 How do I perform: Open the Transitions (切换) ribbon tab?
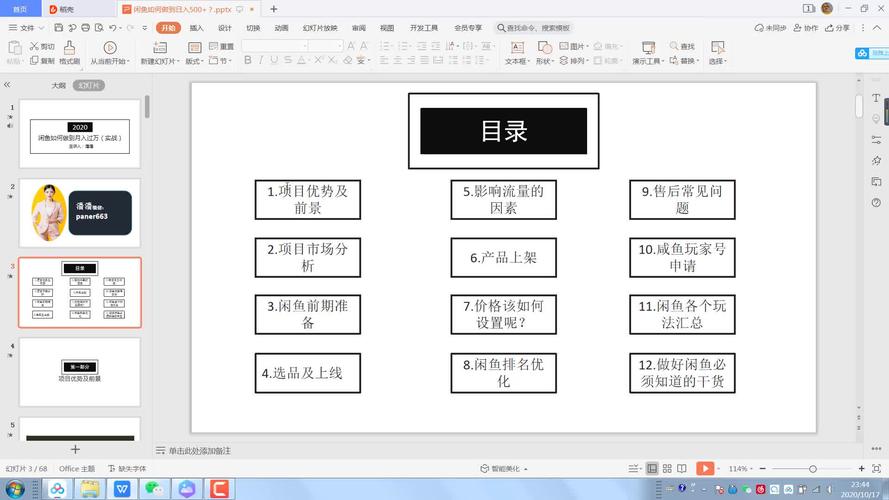(253, 28)
